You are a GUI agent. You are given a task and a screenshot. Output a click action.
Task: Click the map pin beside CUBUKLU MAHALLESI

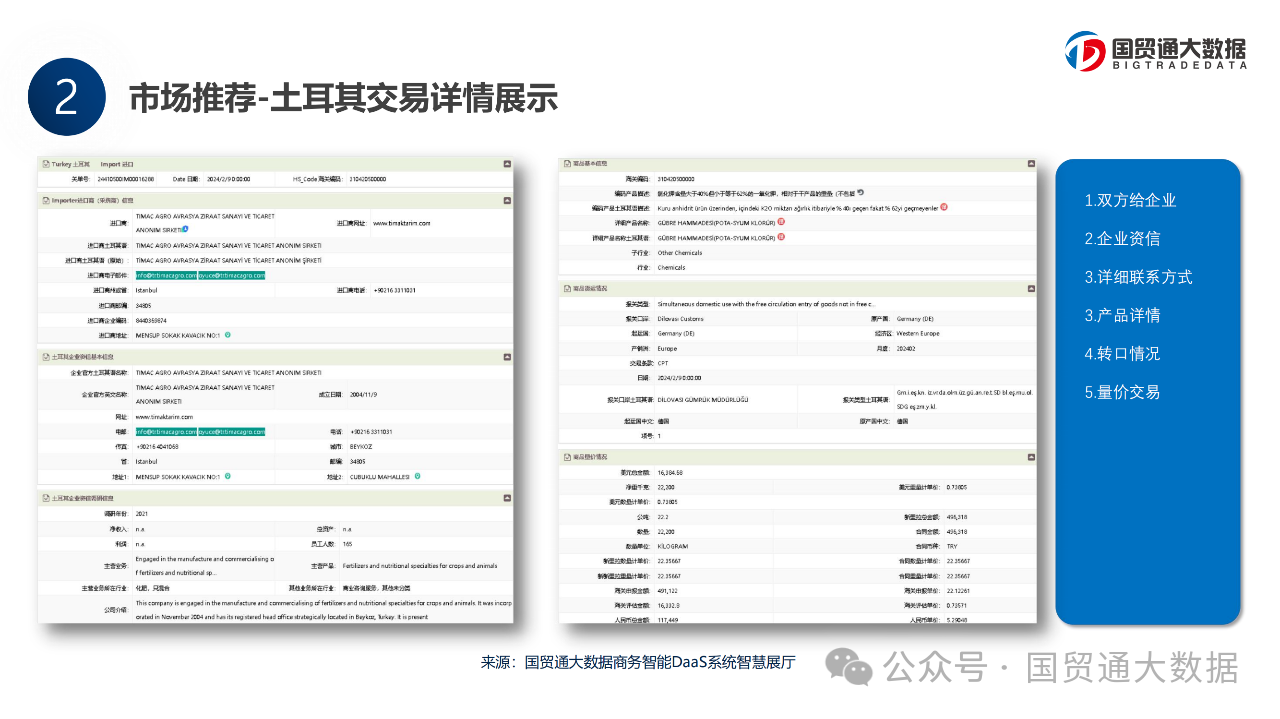[418, 477]
